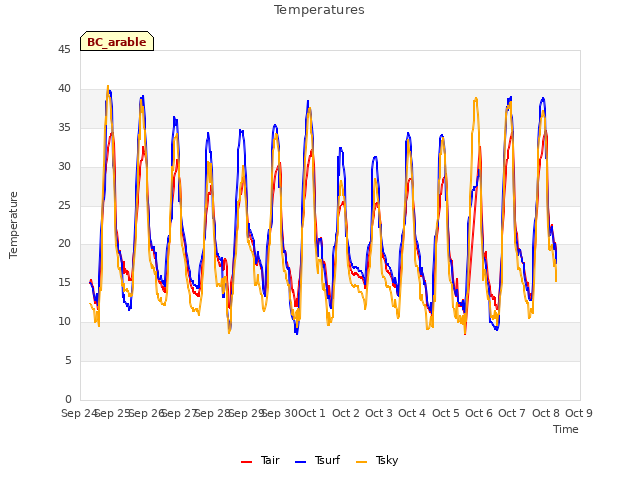Click the Oct 3 x-axis label

tap(379, 413)
